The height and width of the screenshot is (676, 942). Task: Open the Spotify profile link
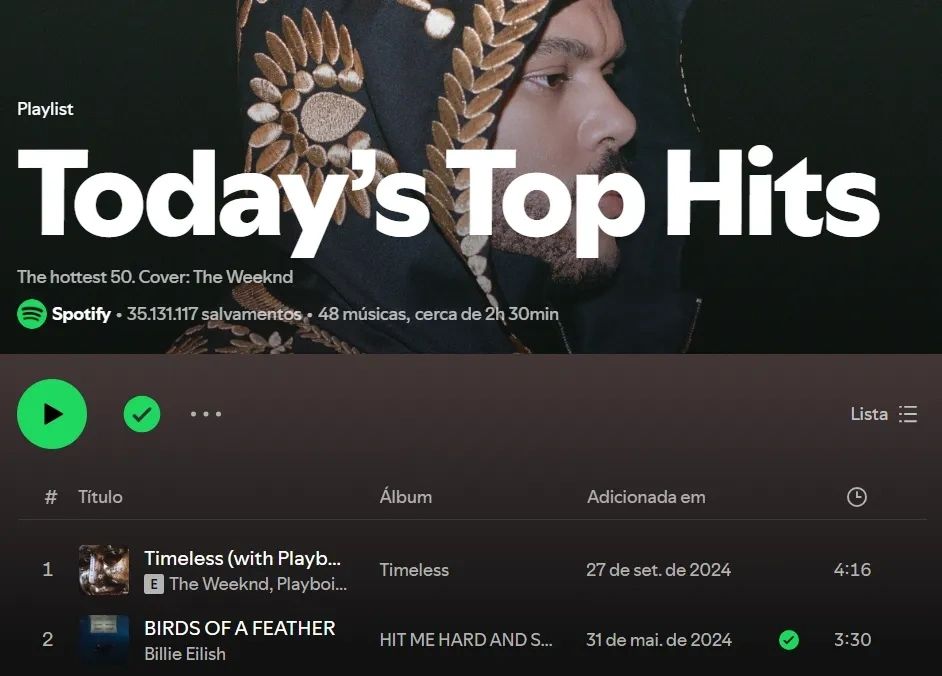(x=81, y=314)
